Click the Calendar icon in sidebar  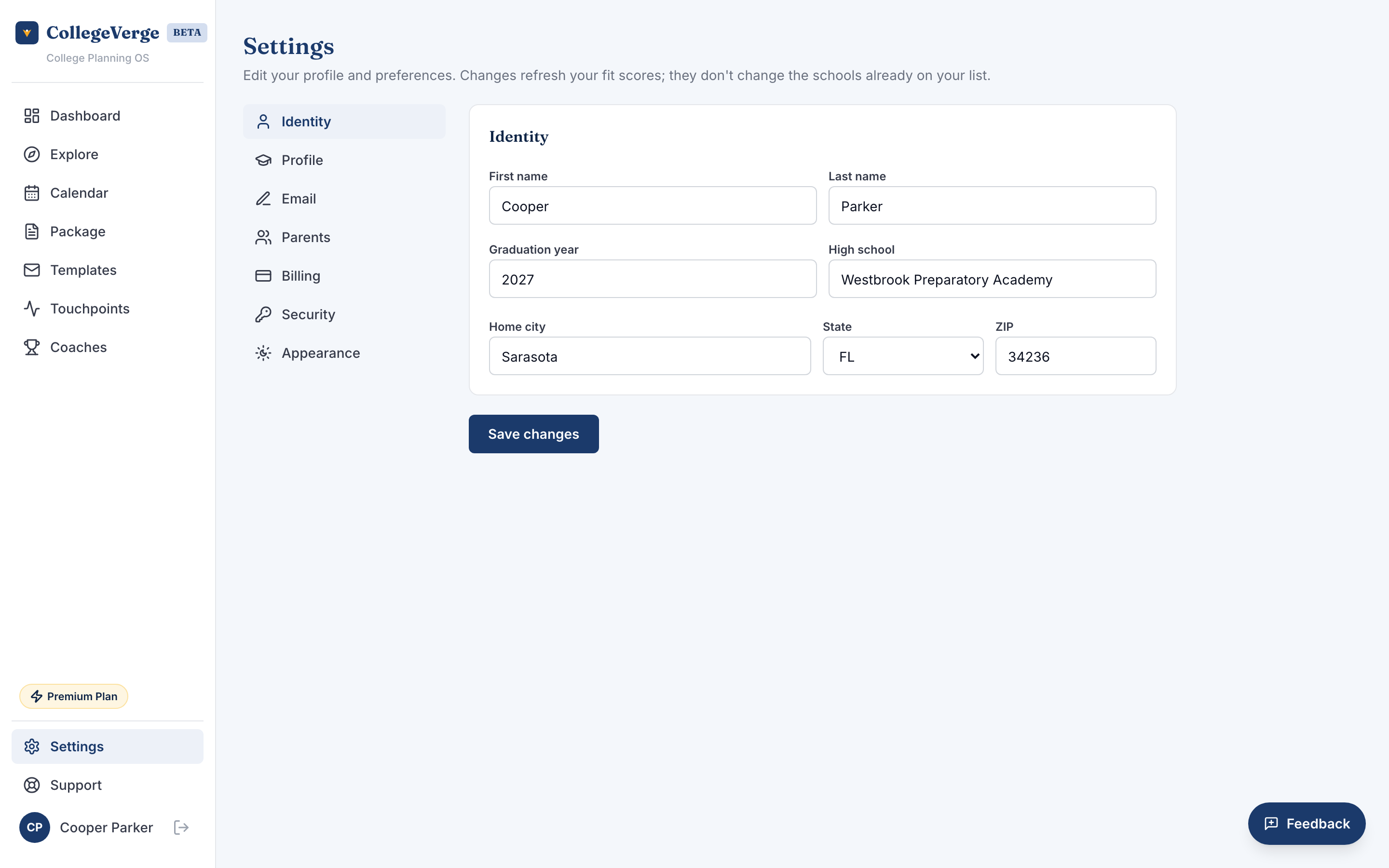pyautogui.click(x=31, y=193)
